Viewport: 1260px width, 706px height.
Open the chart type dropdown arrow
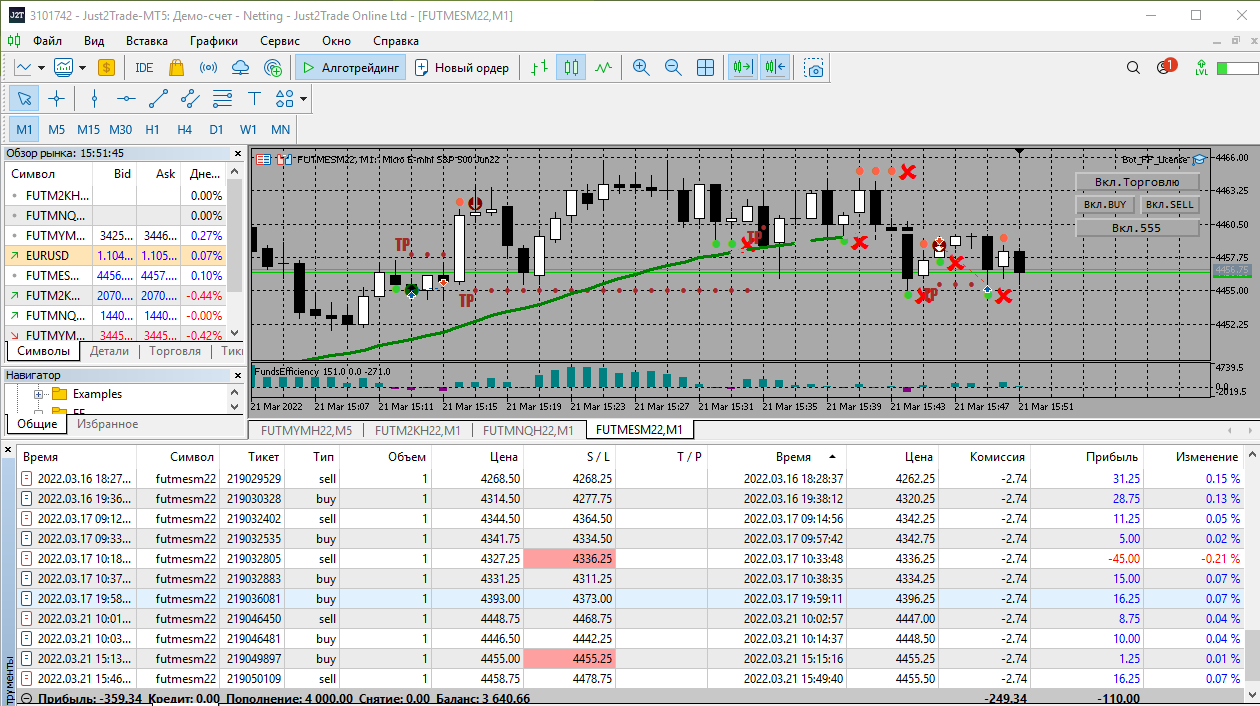click(x=41, y=68)
